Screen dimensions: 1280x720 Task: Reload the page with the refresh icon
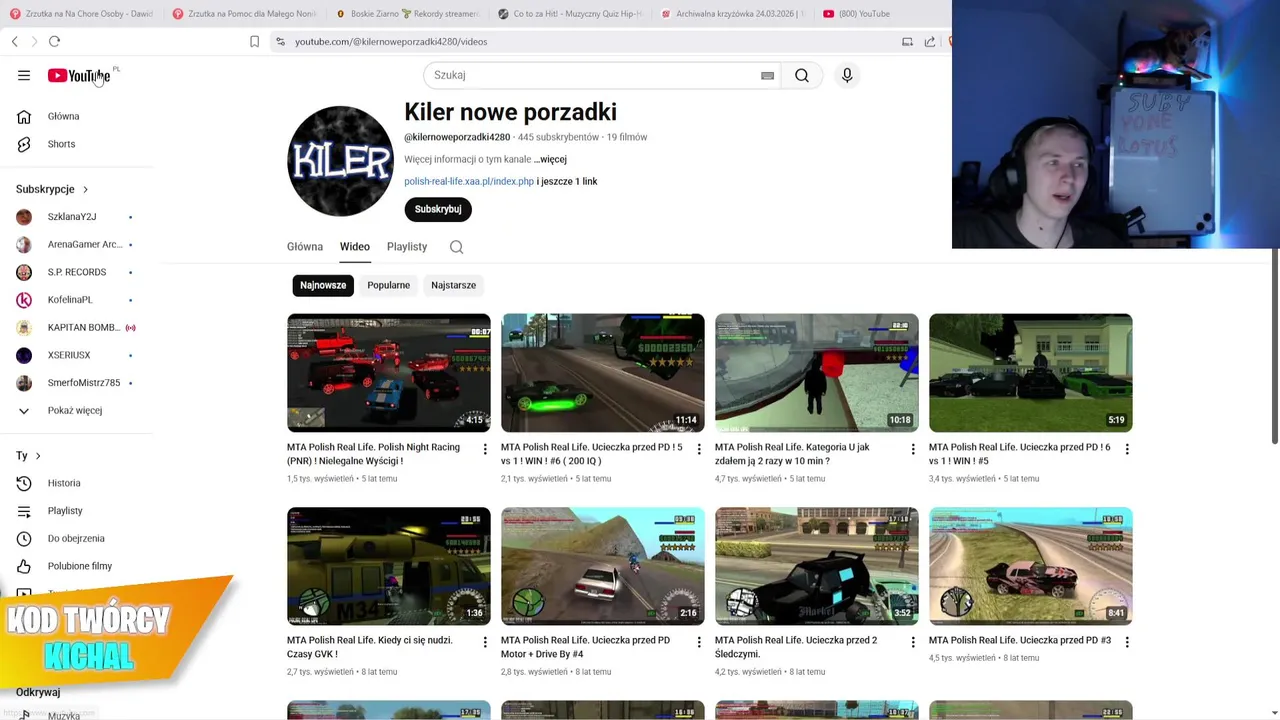[54, 41]
